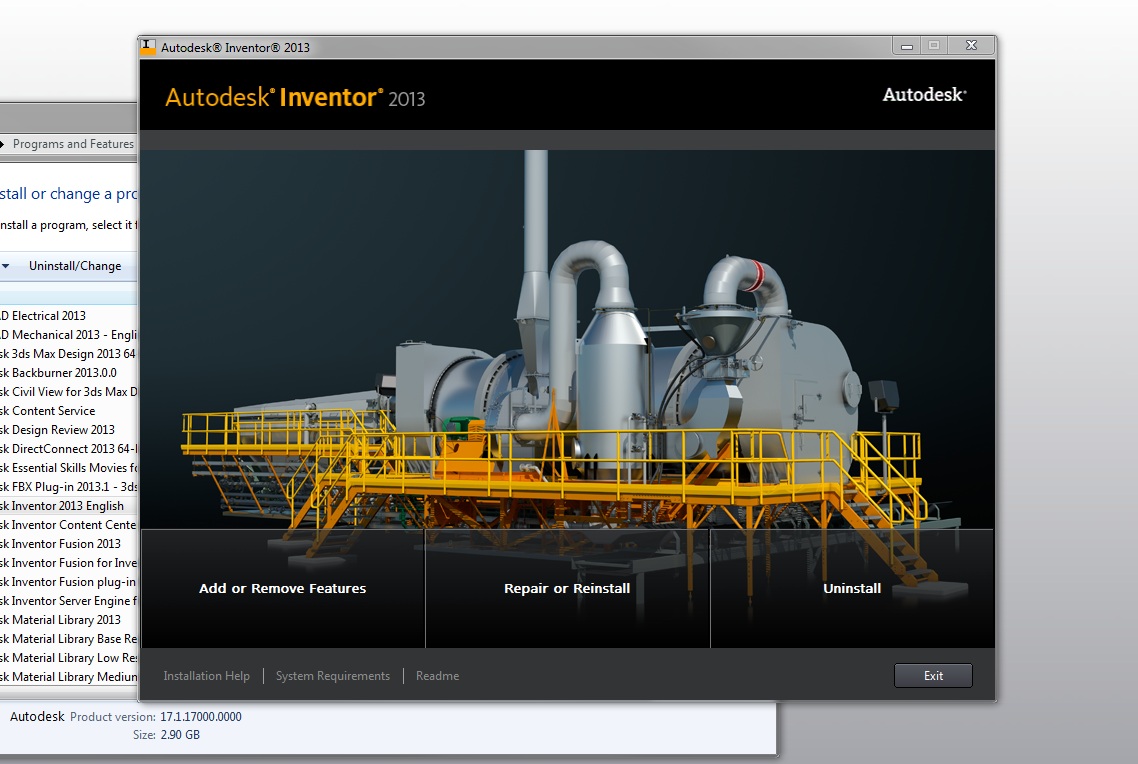Select the 'Material Library 2013' row

click(x=68, y=620)
